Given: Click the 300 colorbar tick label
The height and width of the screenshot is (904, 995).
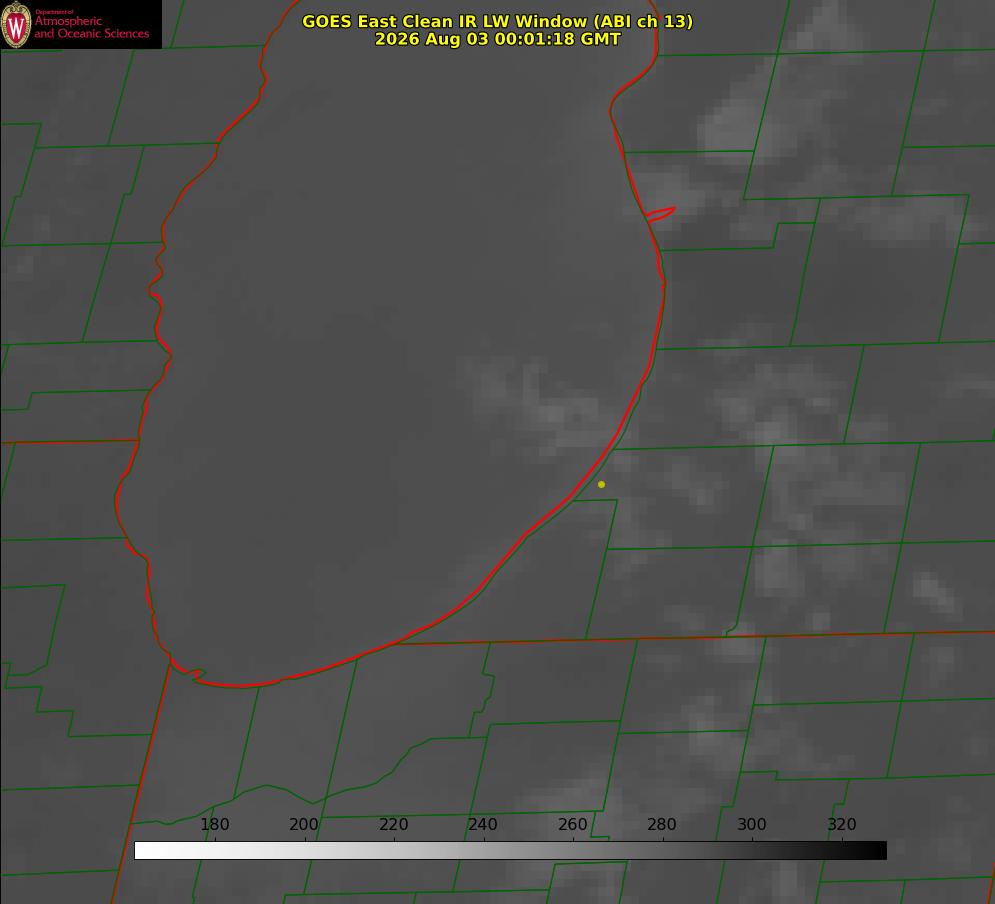Looking at the screenshot, I should 752,824.
